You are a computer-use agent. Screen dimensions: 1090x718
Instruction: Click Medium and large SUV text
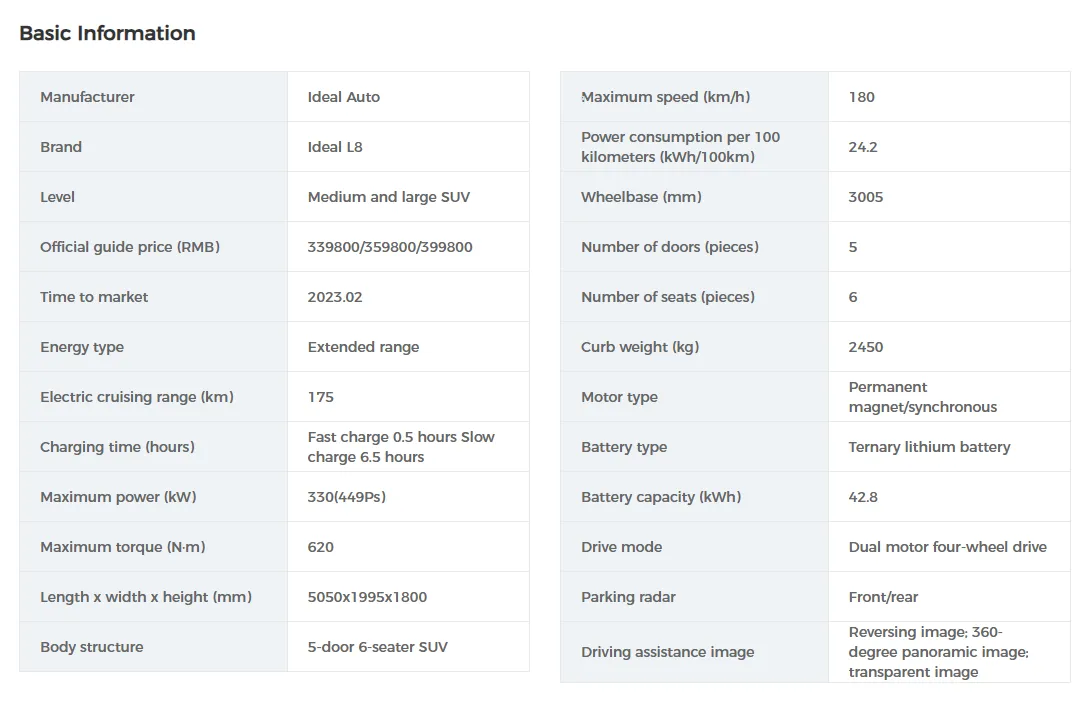(x=388, y=197)
